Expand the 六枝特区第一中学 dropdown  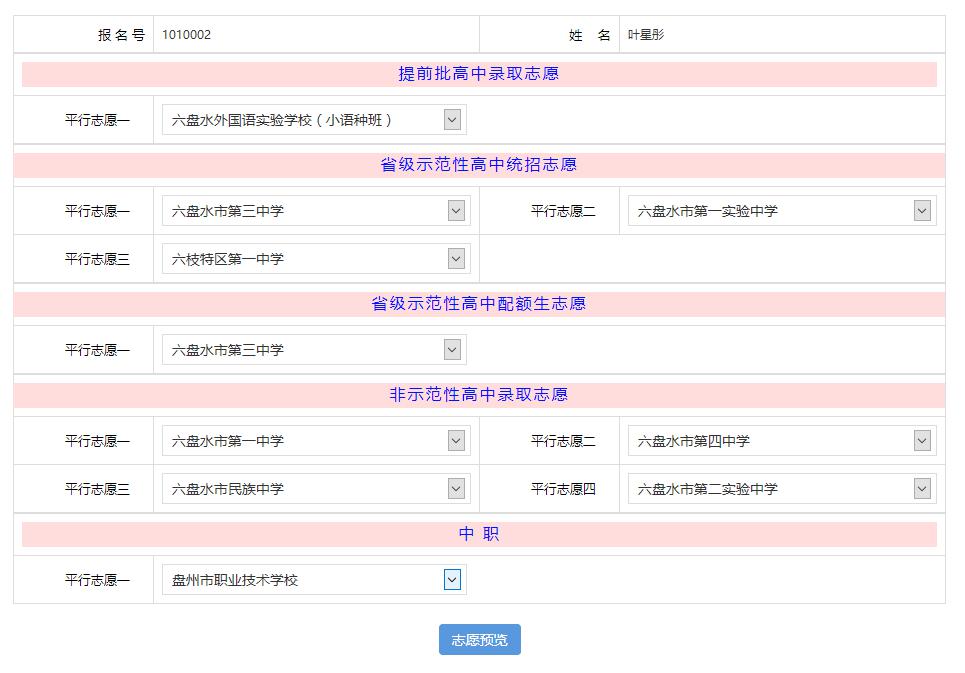tap(315, 259)
